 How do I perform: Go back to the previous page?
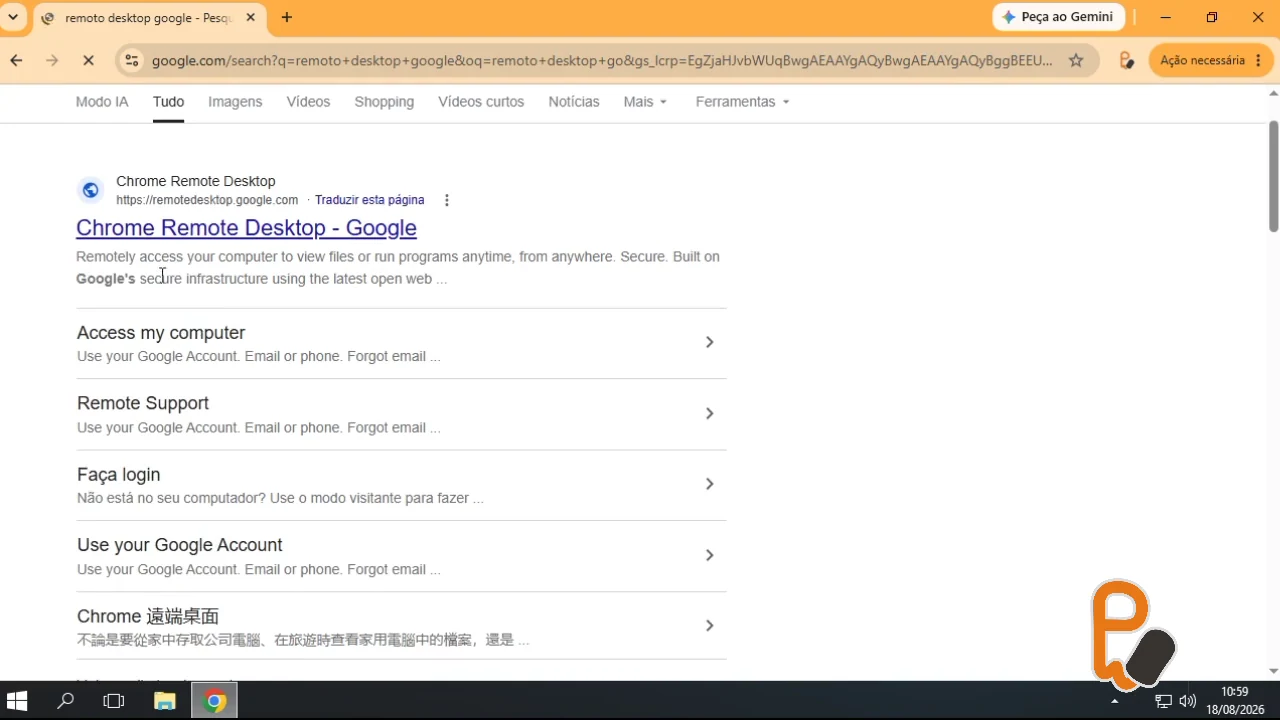[16, 61]
